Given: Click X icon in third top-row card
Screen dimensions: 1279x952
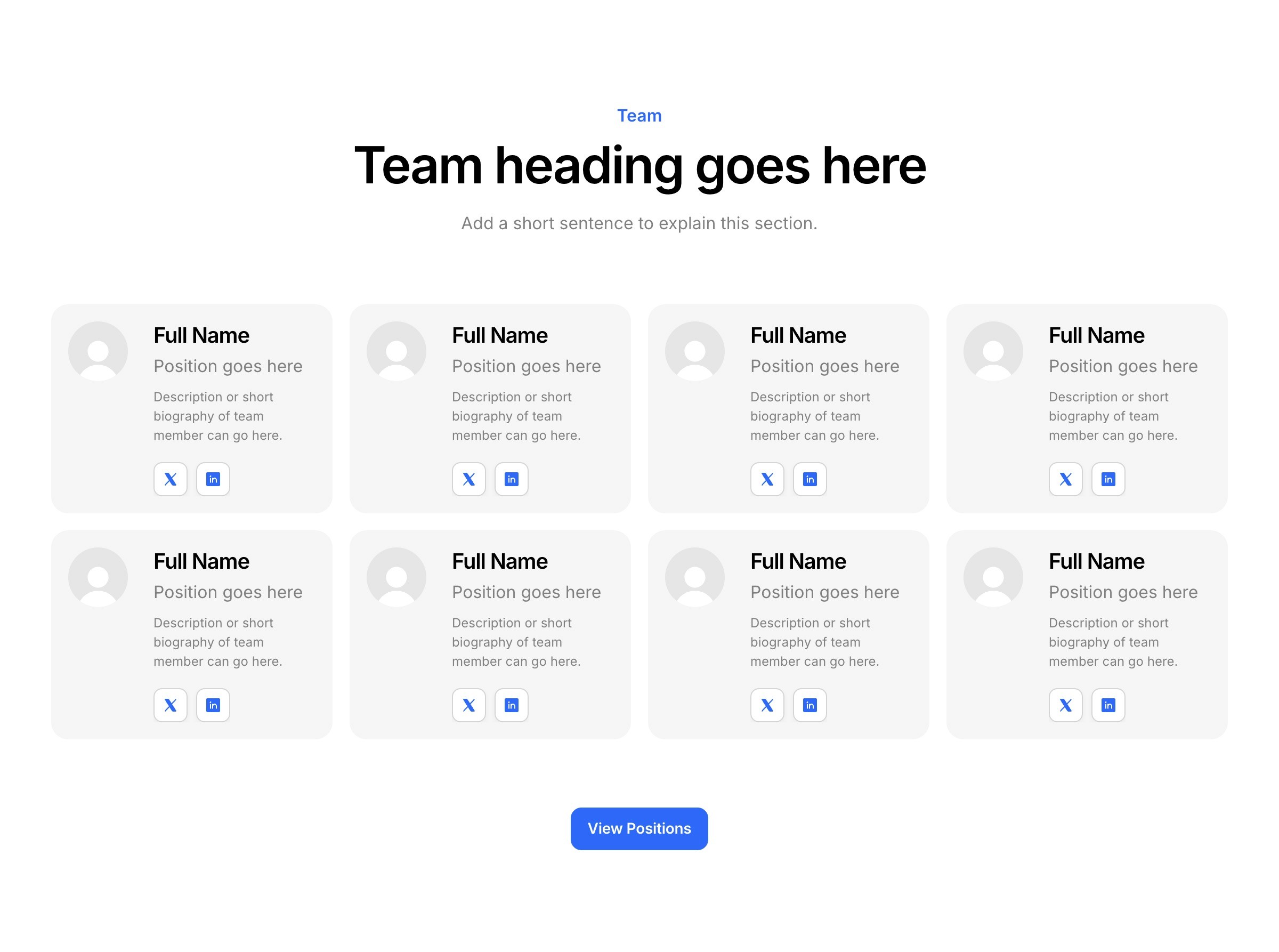Looking at the screenshot, I should point(767,479).
